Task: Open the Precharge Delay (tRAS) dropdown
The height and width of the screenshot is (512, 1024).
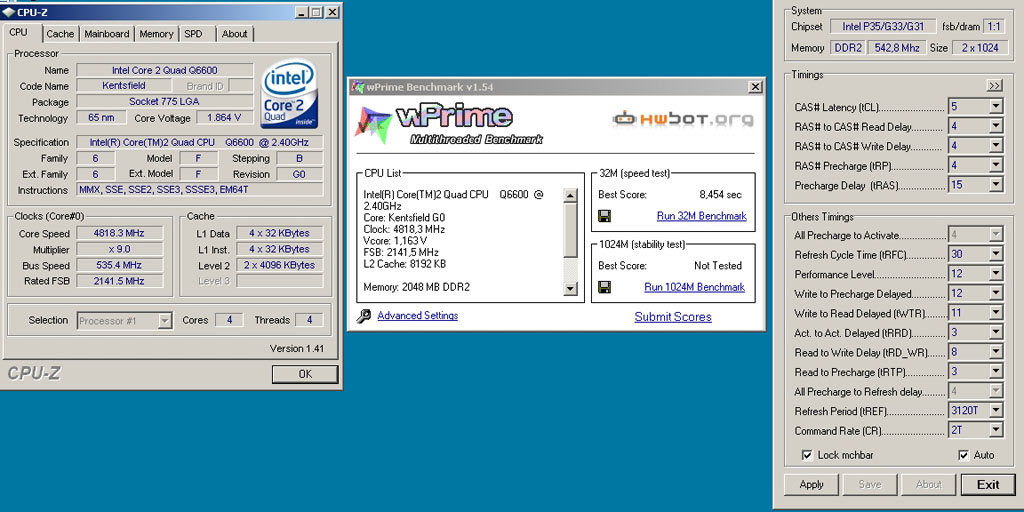Action: (995, 185)
